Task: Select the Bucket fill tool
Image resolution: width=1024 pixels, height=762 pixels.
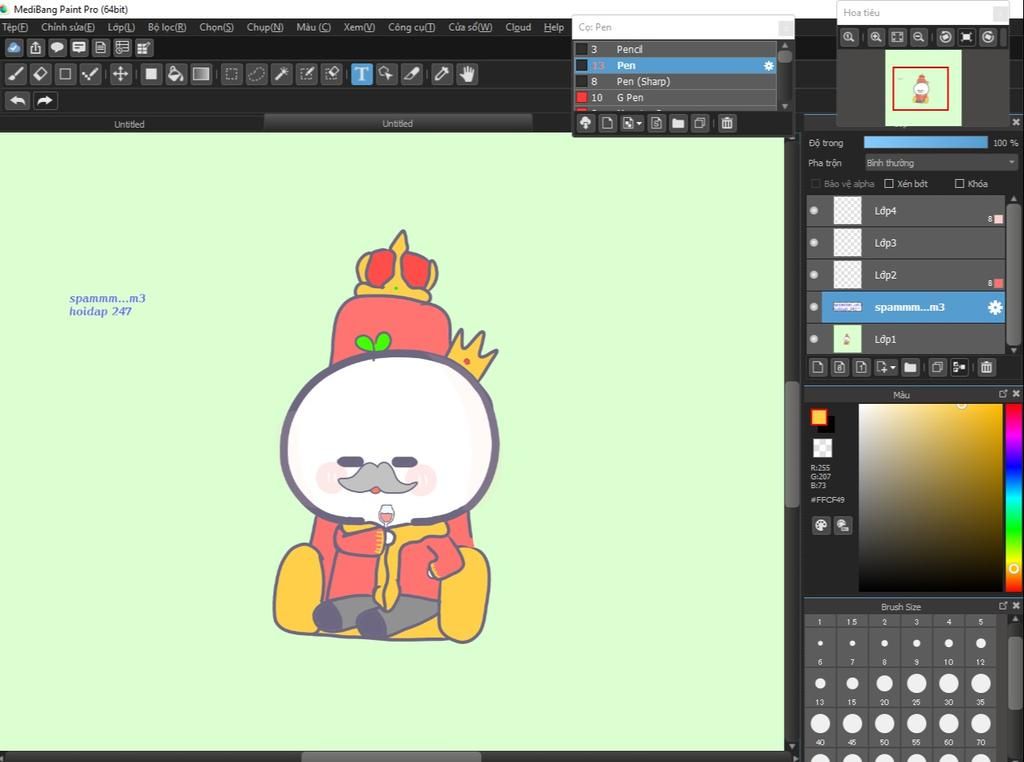Action: [x=176, y=74]
